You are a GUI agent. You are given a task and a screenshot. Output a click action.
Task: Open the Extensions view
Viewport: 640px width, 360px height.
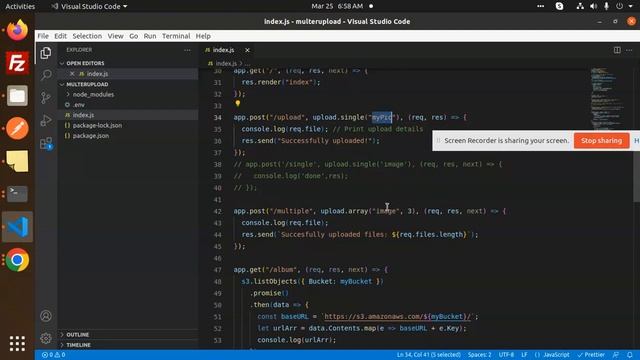pyautogui.click(x=46, y=143)
